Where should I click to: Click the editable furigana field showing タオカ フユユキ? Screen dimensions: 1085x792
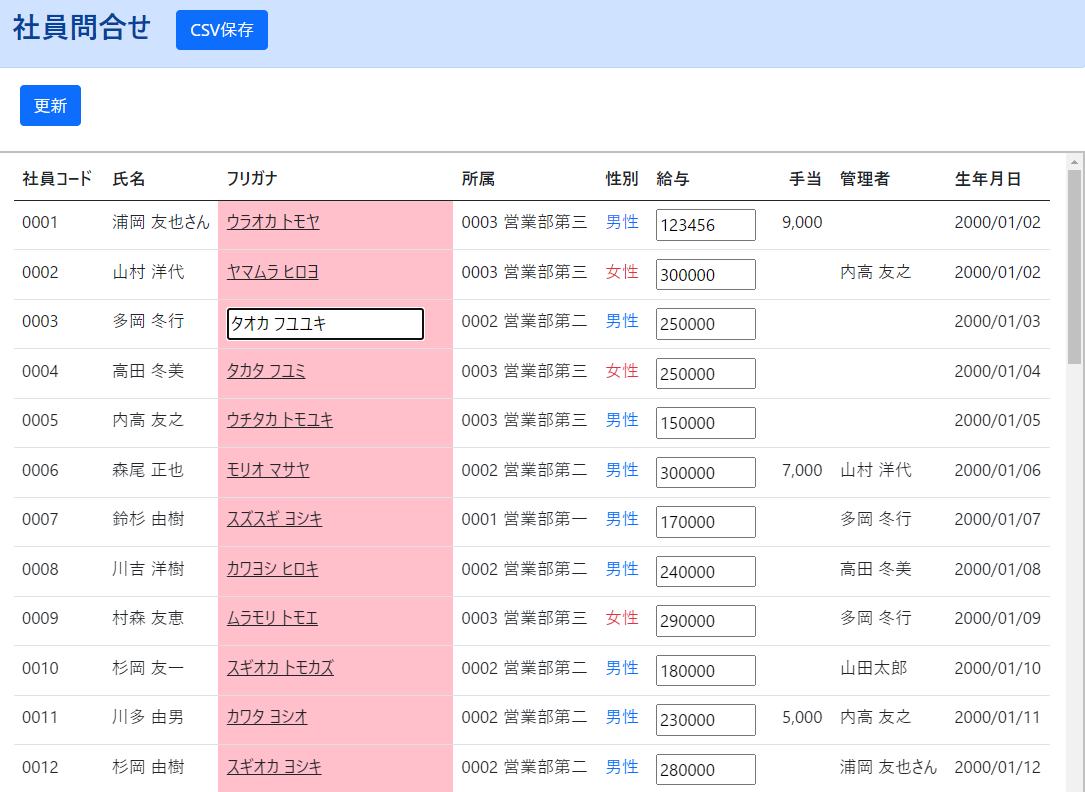[x=324, y=323]
